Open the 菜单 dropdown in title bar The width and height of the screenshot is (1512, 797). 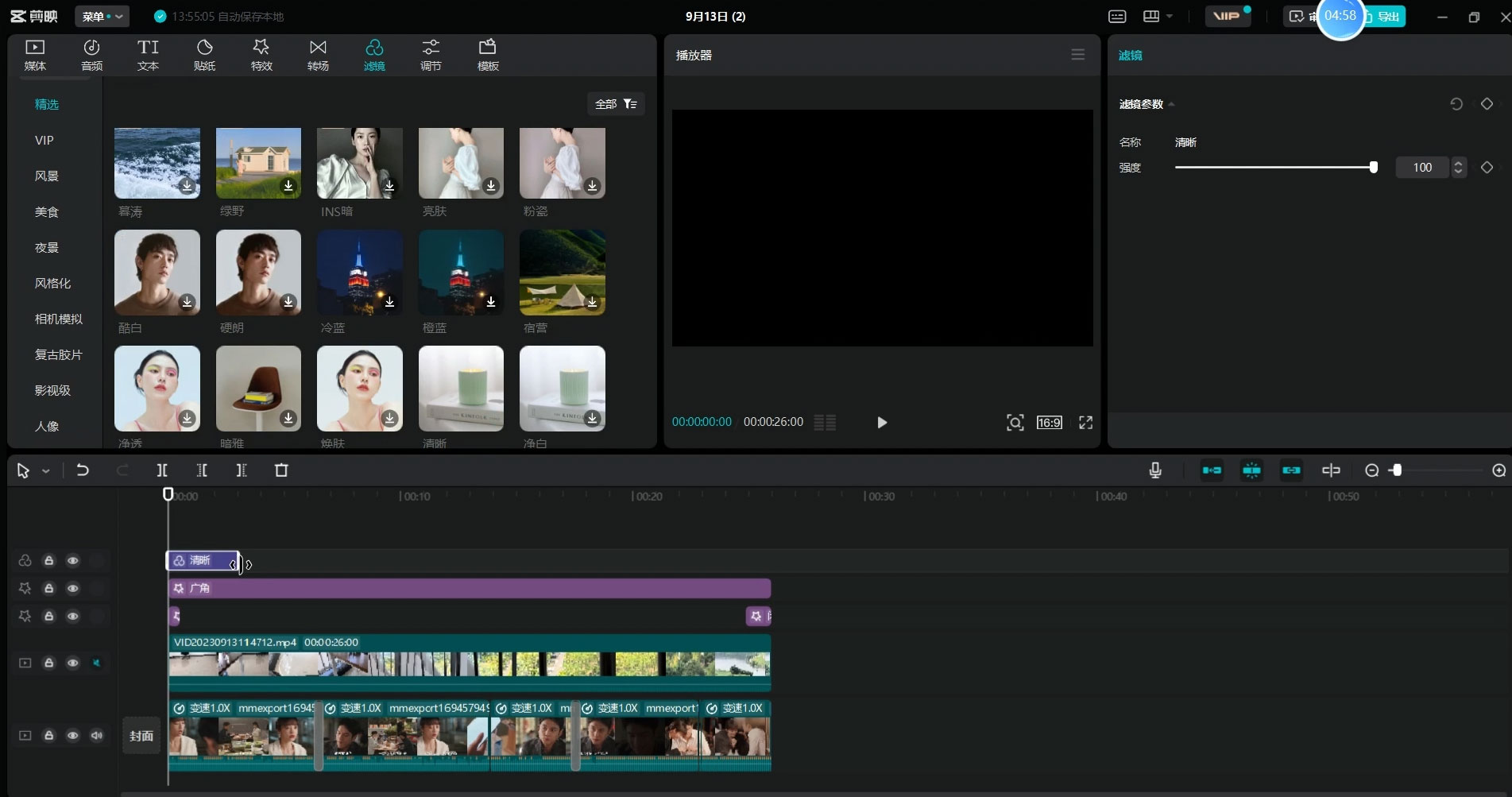[x=102, y=17]
